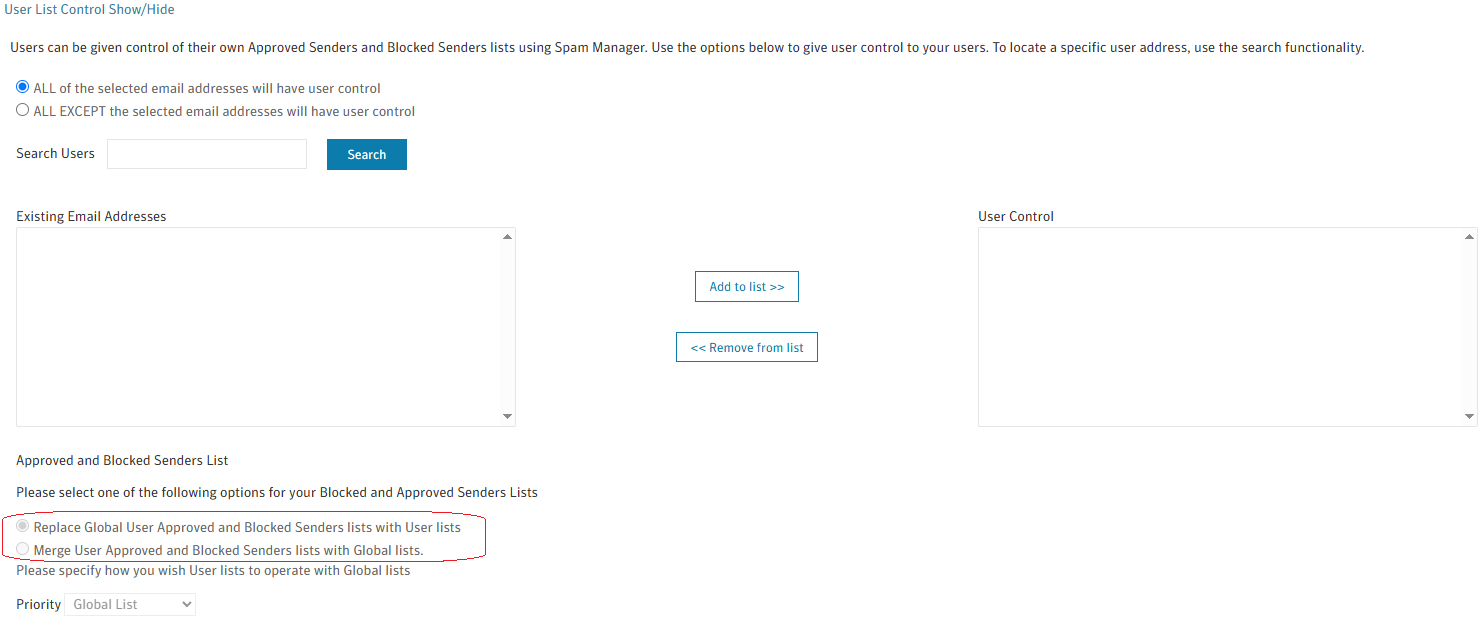Select ALL of the selected email addresses option
This screenshot has height=621, width=1482.
(23, 87)
